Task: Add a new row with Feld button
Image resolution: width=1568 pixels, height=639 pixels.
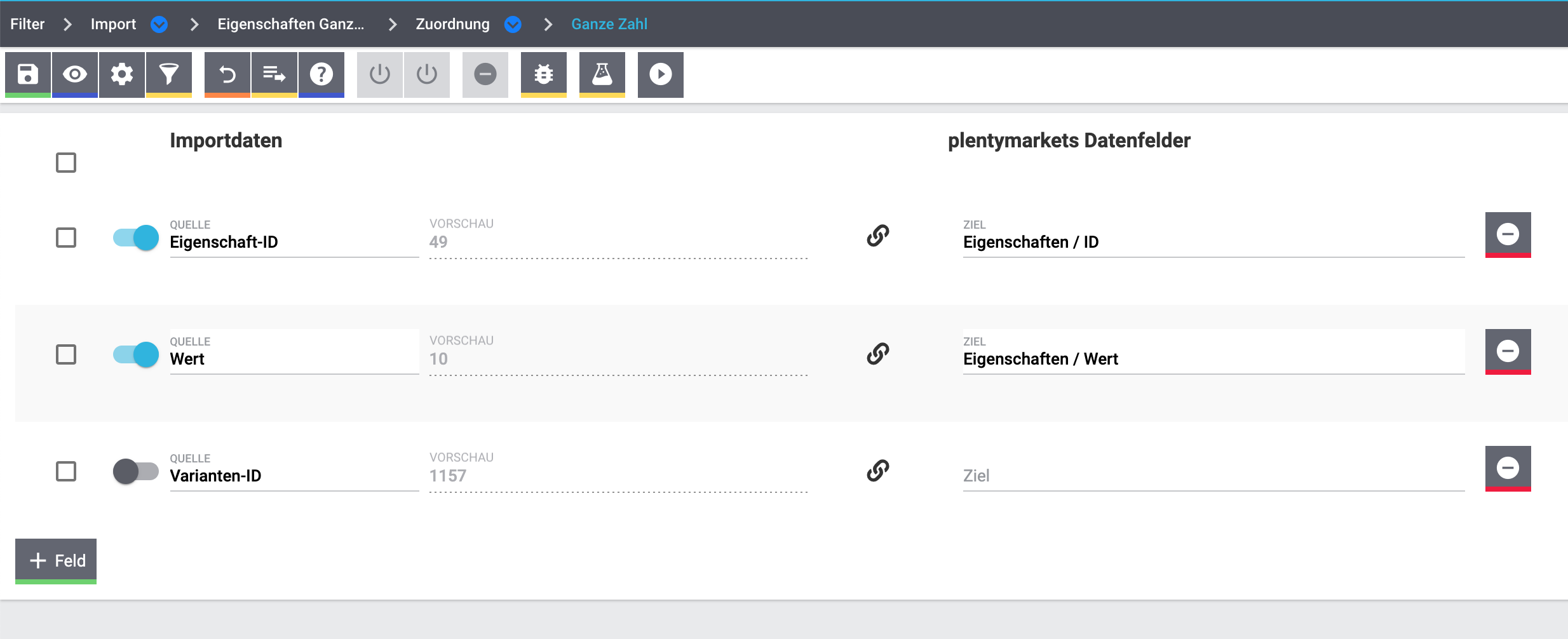Action: (56, 560)
